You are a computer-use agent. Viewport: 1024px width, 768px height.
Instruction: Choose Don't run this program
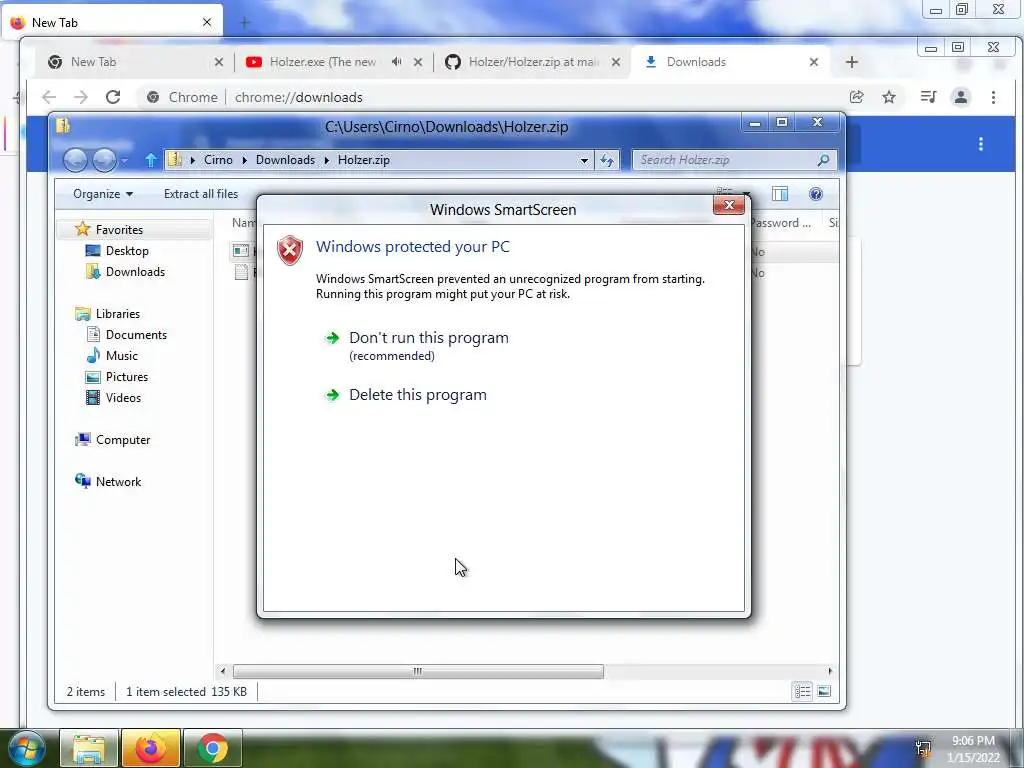(428, 338)
